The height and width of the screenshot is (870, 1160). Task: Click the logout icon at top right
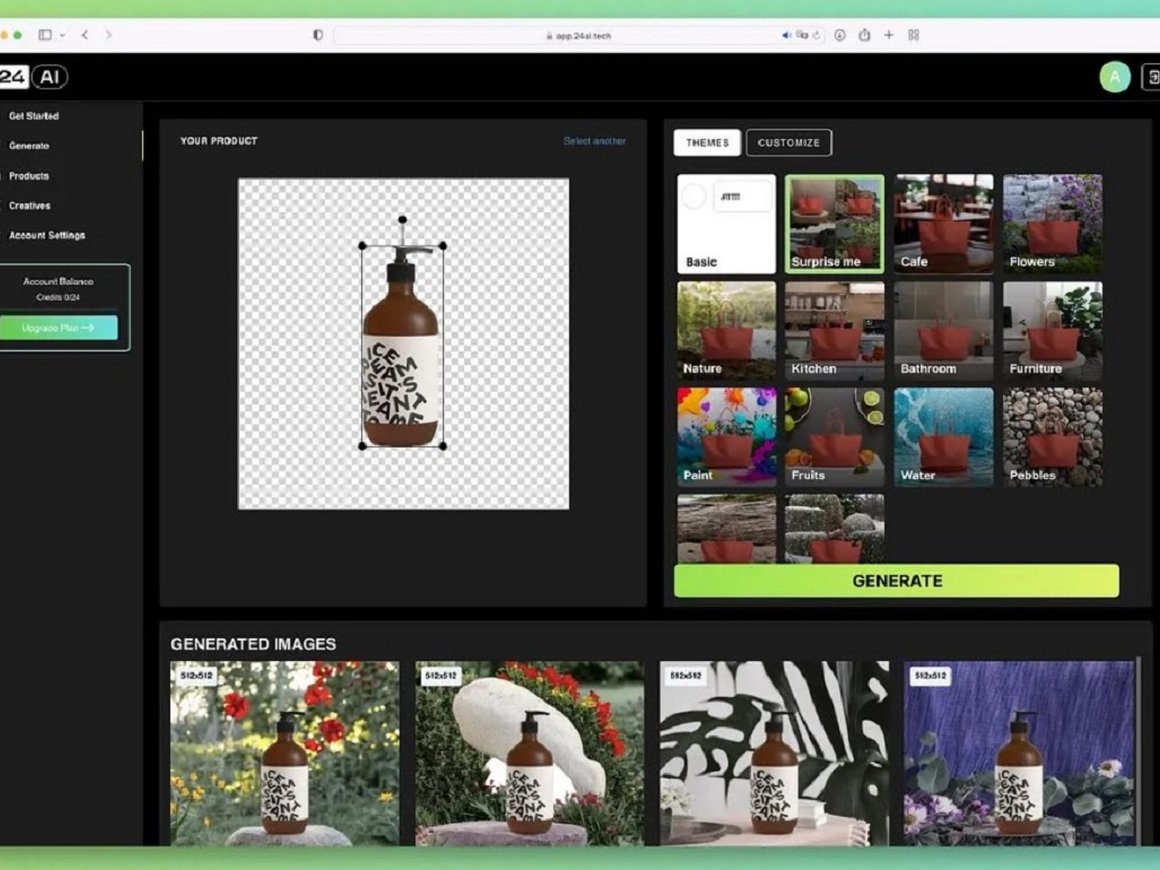[1150, 77]
